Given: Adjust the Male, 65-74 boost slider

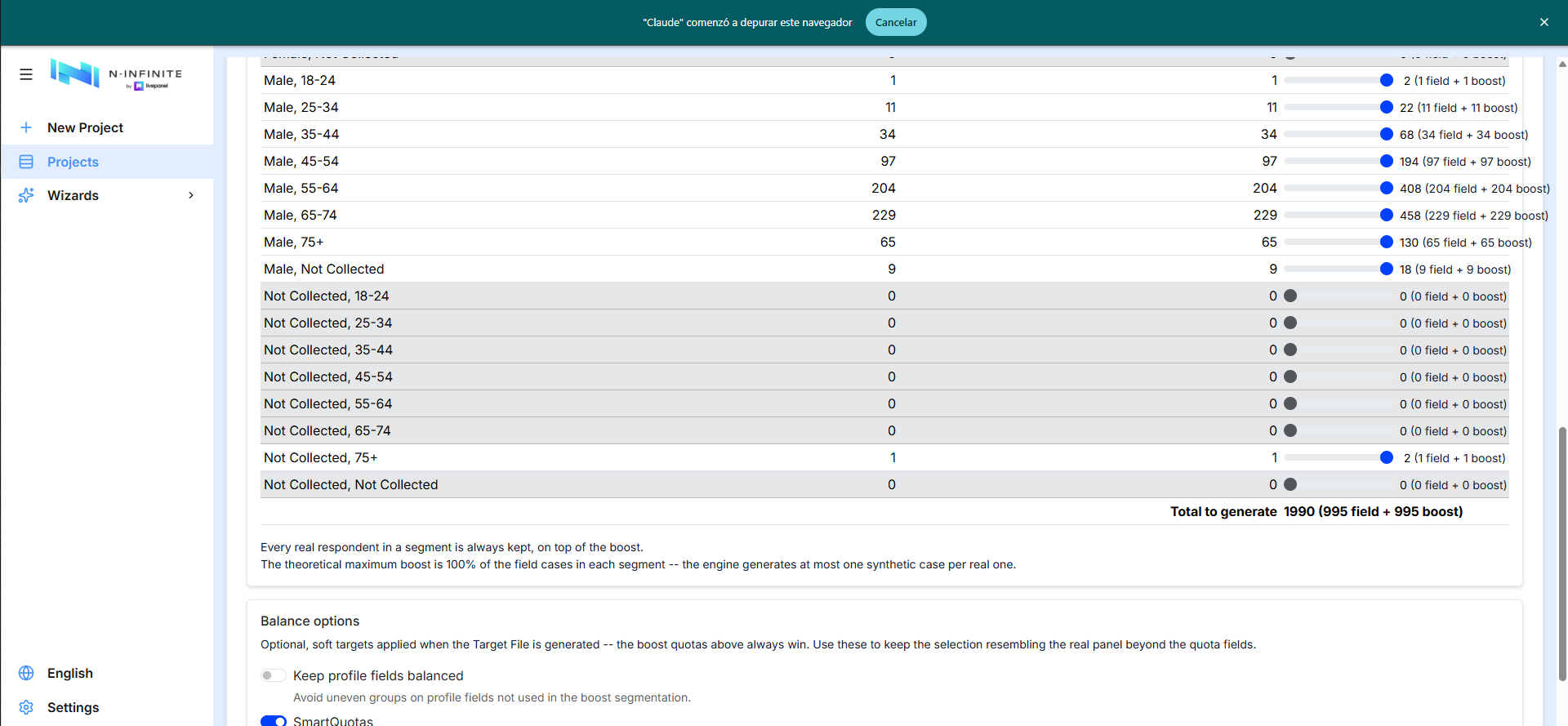Looking at the screenshot, I should point(1338,215).
